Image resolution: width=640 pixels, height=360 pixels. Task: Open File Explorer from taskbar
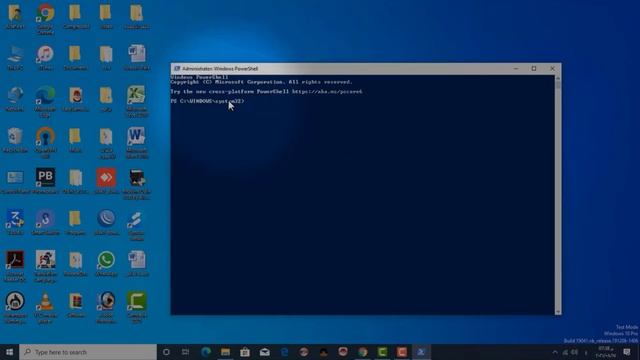pos(225,352)
